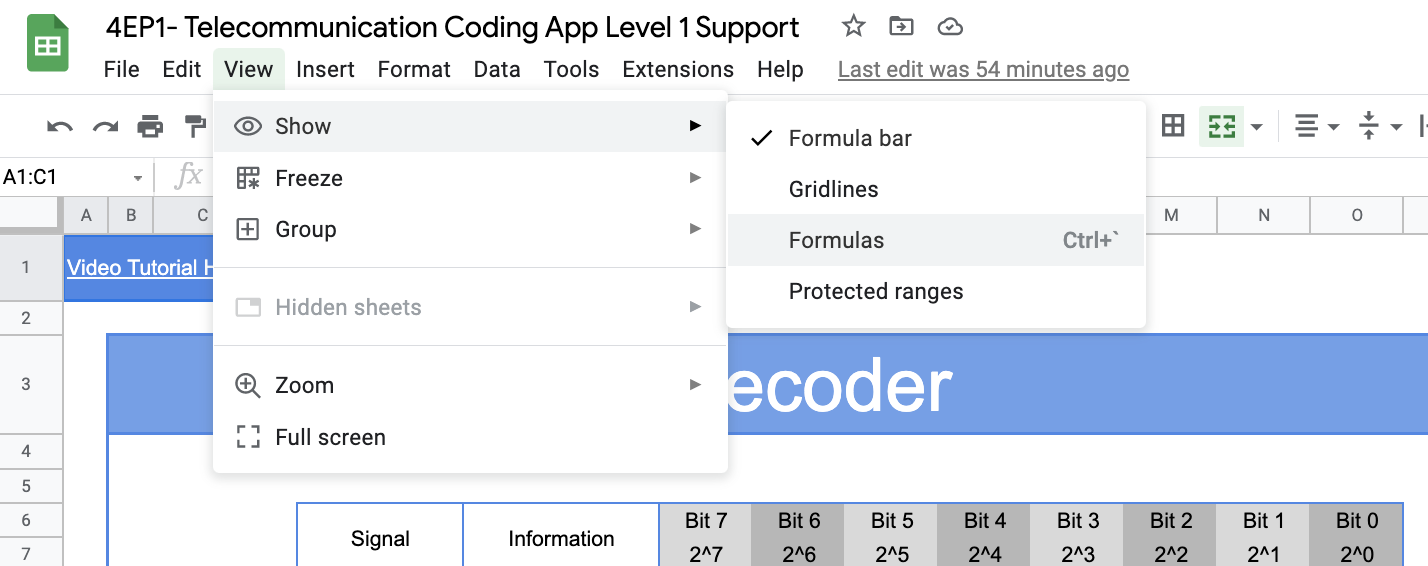
Task: Uncheck Formula bar in Show submenu
Action: point(850,138)
